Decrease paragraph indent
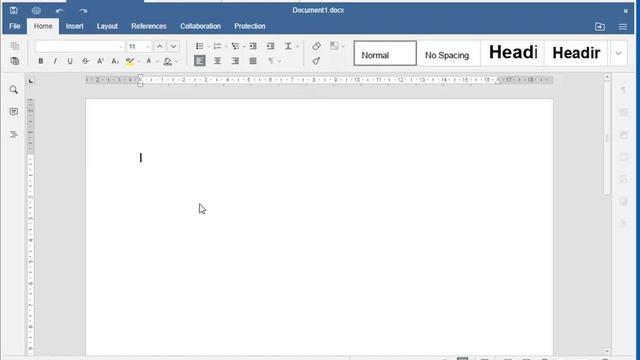The height and width of the screenshot is (360, 640). (x=253, y=46)
